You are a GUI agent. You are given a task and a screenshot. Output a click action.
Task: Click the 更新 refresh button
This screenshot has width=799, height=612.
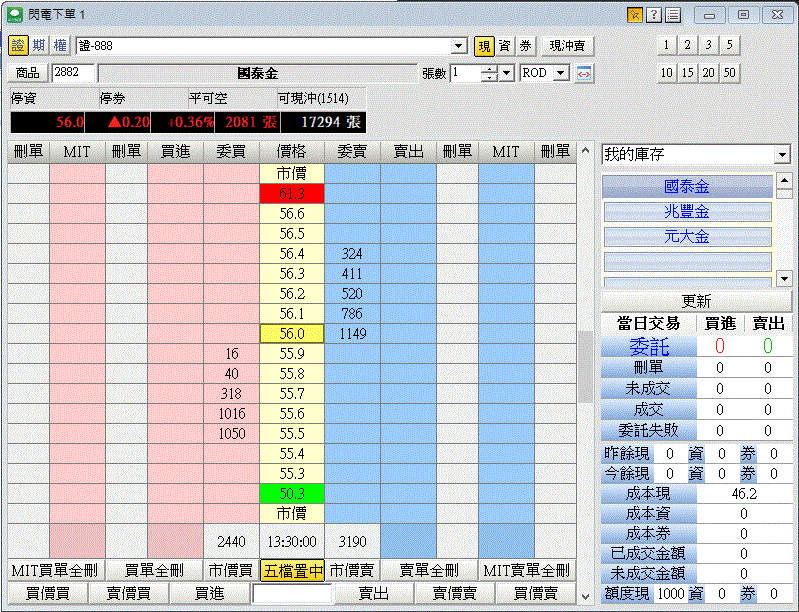[x=696, y=301]
